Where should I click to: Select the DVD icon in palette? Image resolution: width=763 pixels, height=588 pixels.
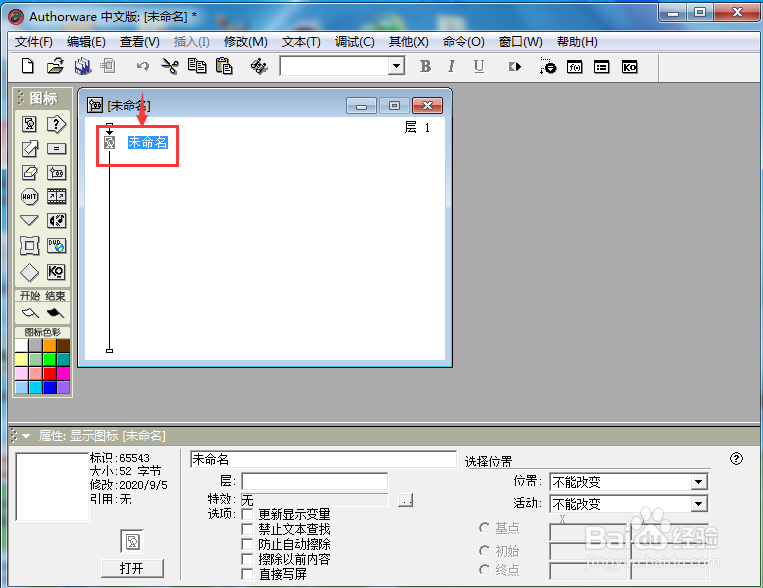pyautogui.click(x=56, y=246)
